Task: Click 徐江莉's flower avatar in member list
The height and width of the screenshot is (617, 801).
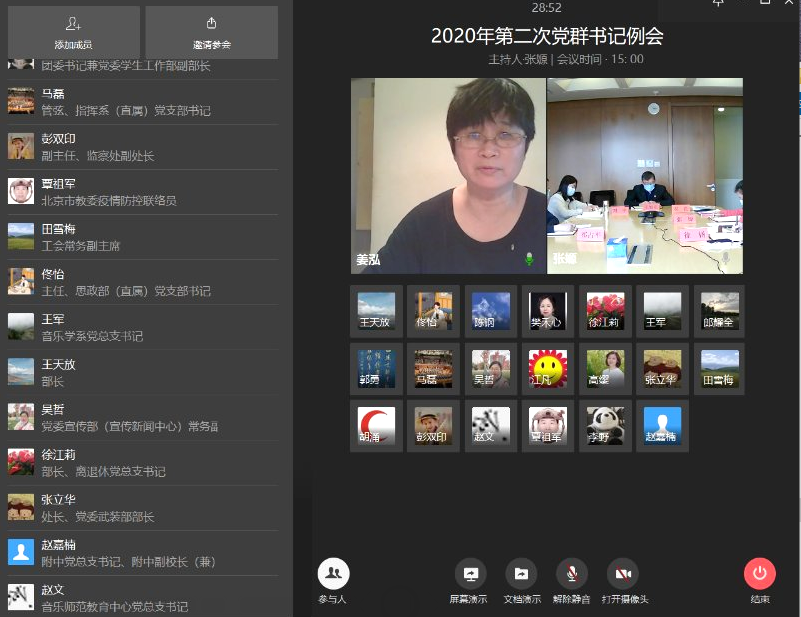Action: (21, 462)
